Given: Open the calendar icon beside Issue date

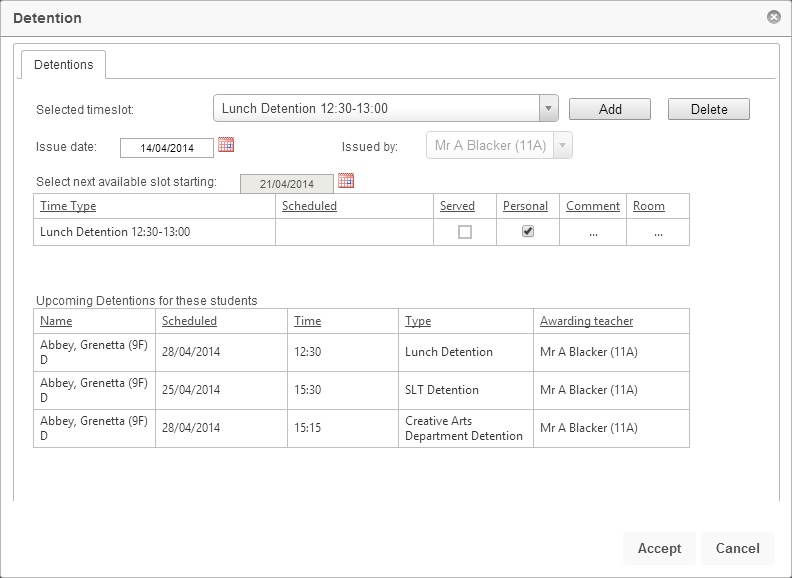Looking at the screenshot, I should (226, 145).
